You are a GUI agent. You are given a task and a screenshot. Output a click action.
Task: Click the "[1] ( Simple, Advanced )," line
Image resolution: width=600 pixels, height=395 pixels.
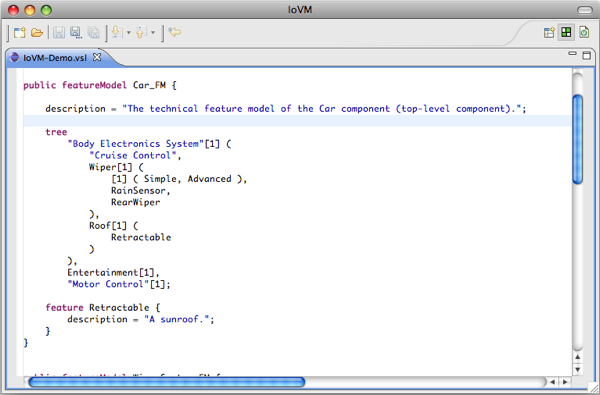(x=179, y=179)
